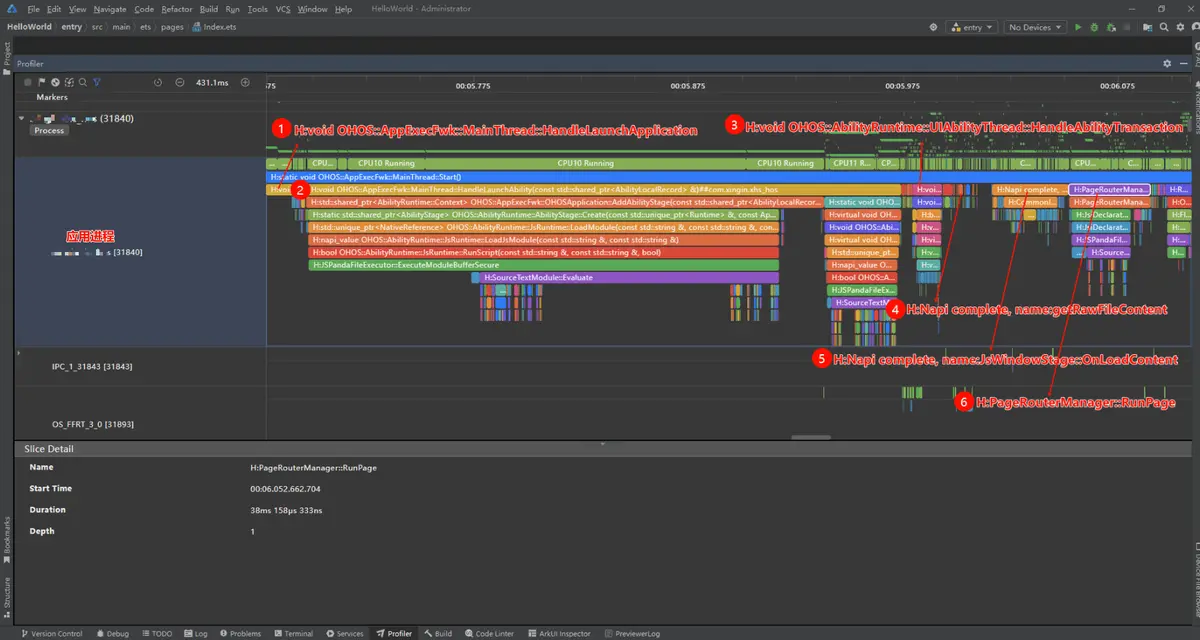Open the profiler search magnifier icon
Screen dimensions: 1200x640
(82, 82)
